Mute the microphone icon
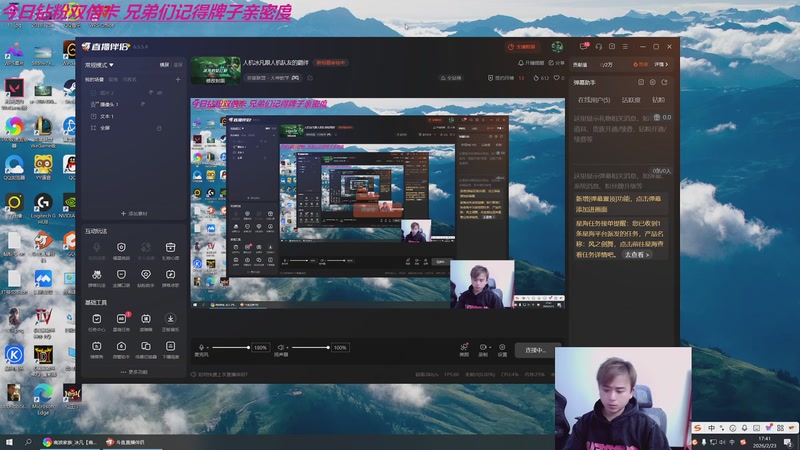This screenshot has height=450, width=800. click(x=201, y=347)
